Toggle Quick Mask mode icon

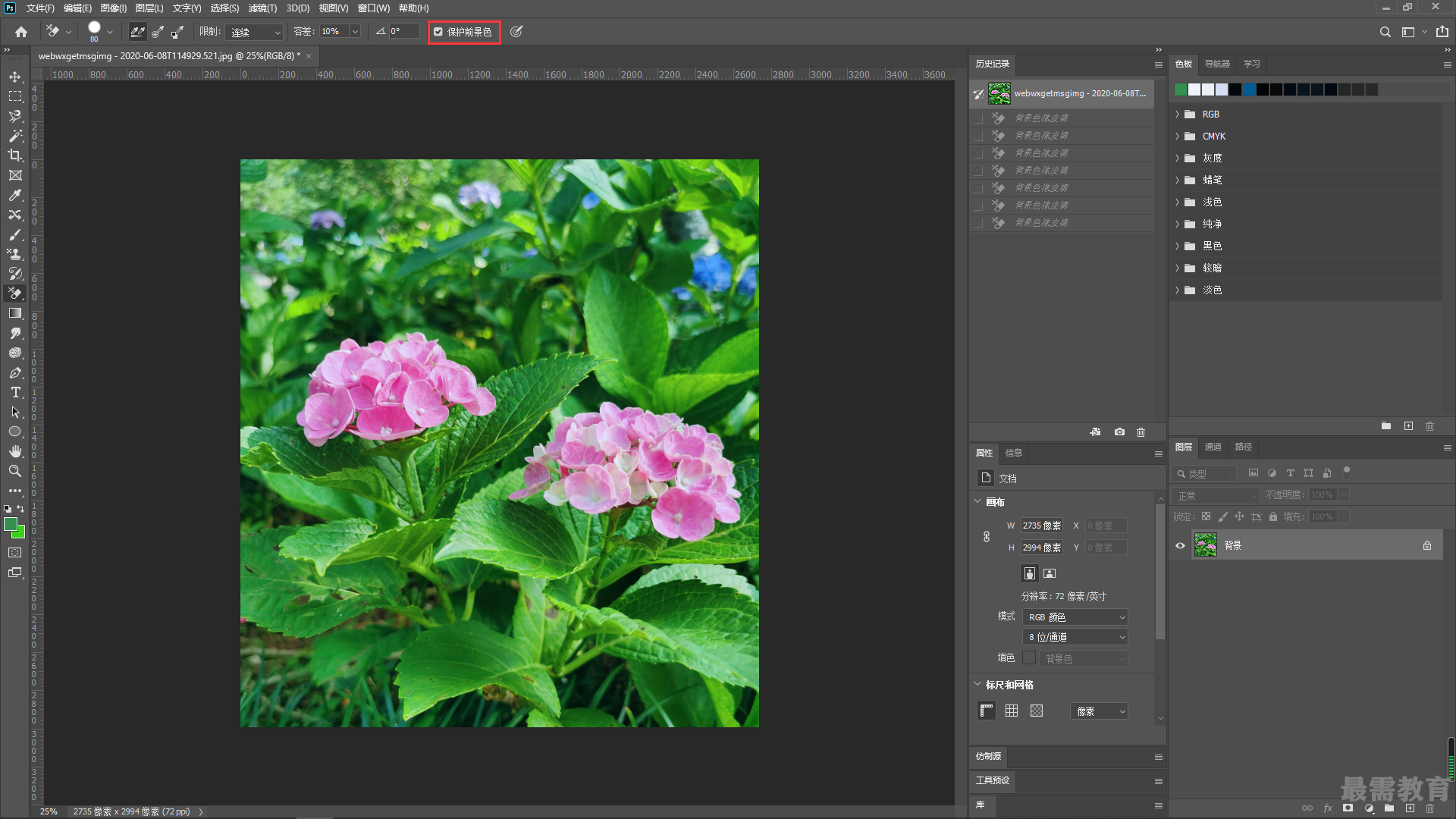(15, 553)
